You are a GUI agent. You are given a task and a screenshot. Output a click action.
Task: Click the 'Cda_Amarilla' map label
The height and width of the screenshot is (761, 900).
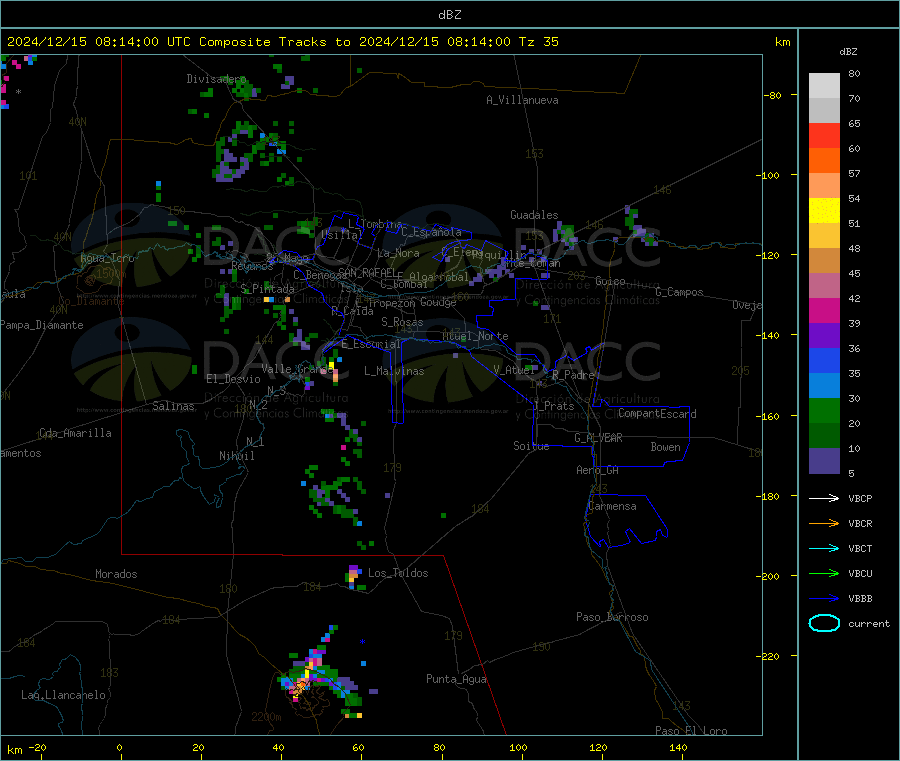(75, 433)
